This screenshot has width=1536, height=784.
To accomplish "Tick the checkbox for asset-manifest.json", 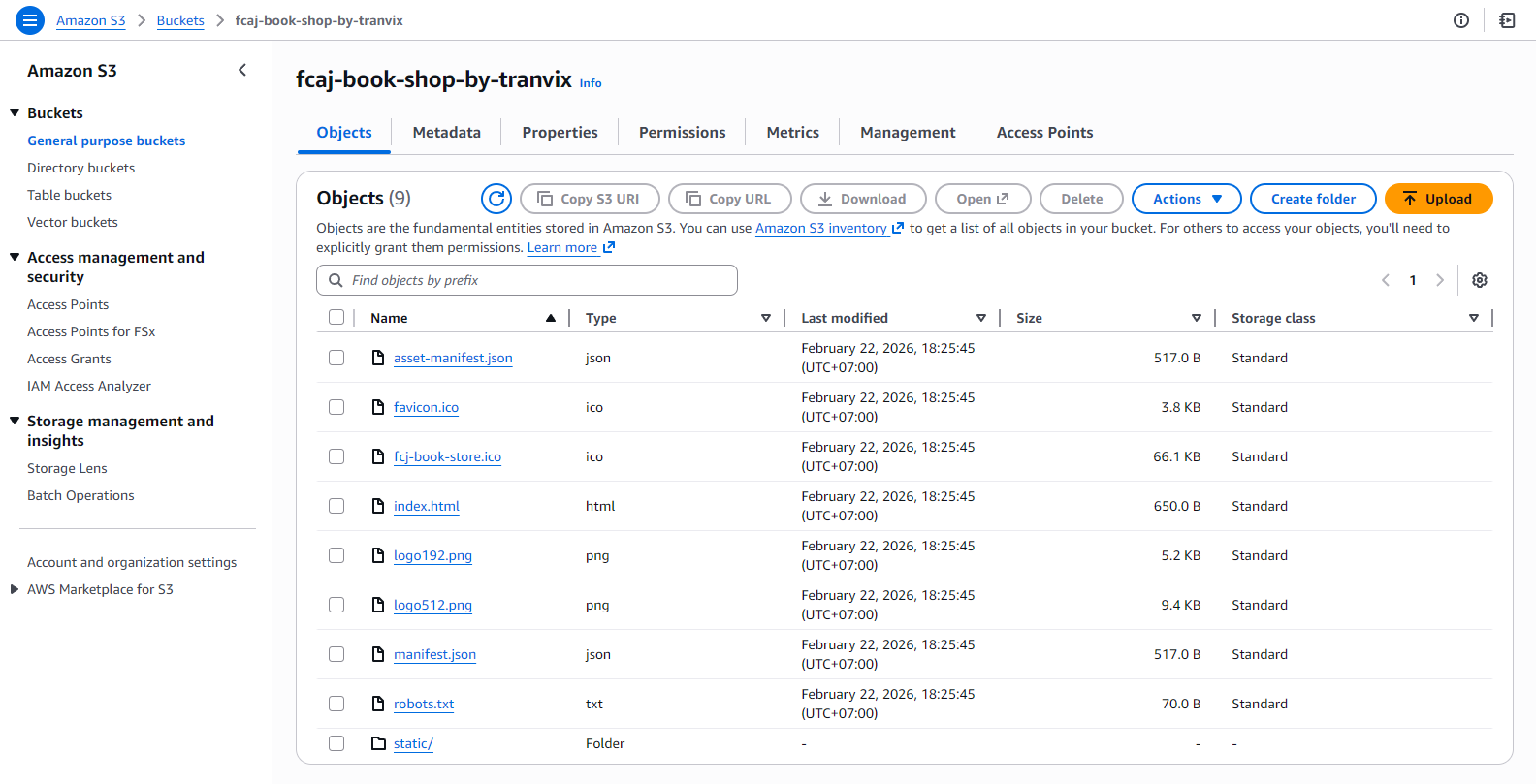I will (336, 358).
